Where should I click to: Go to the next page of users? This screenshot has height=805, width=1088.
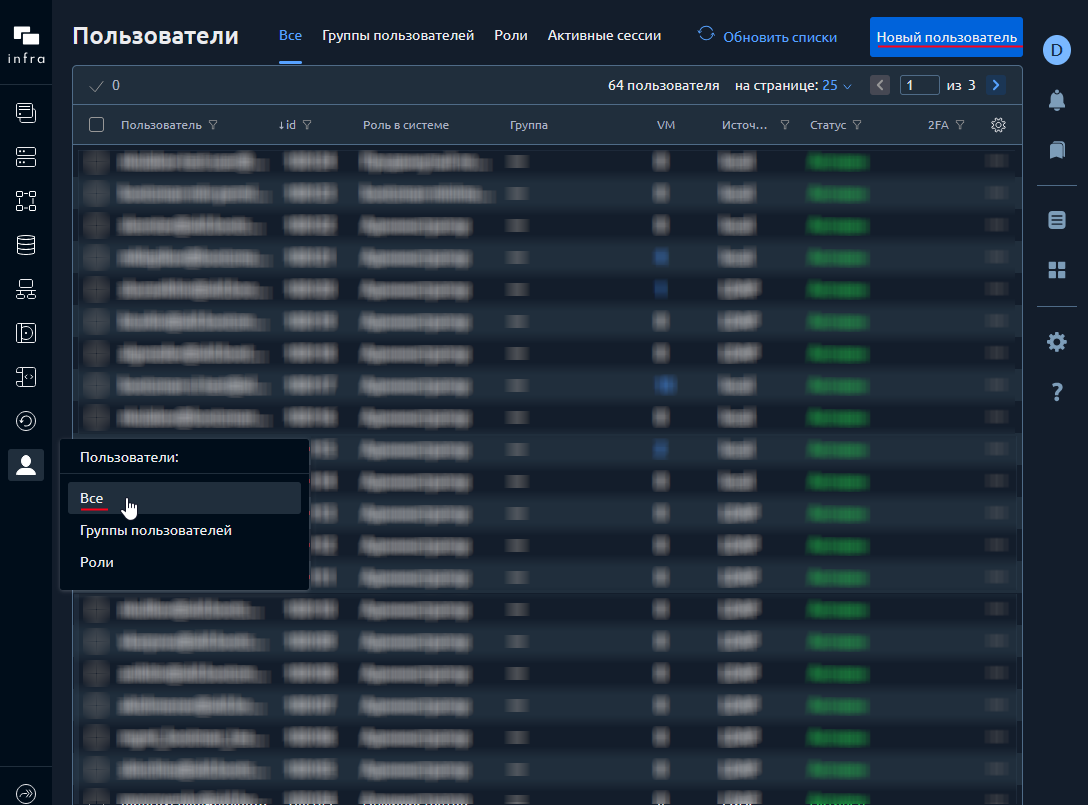pyautogui.click(x=996, y=85)
